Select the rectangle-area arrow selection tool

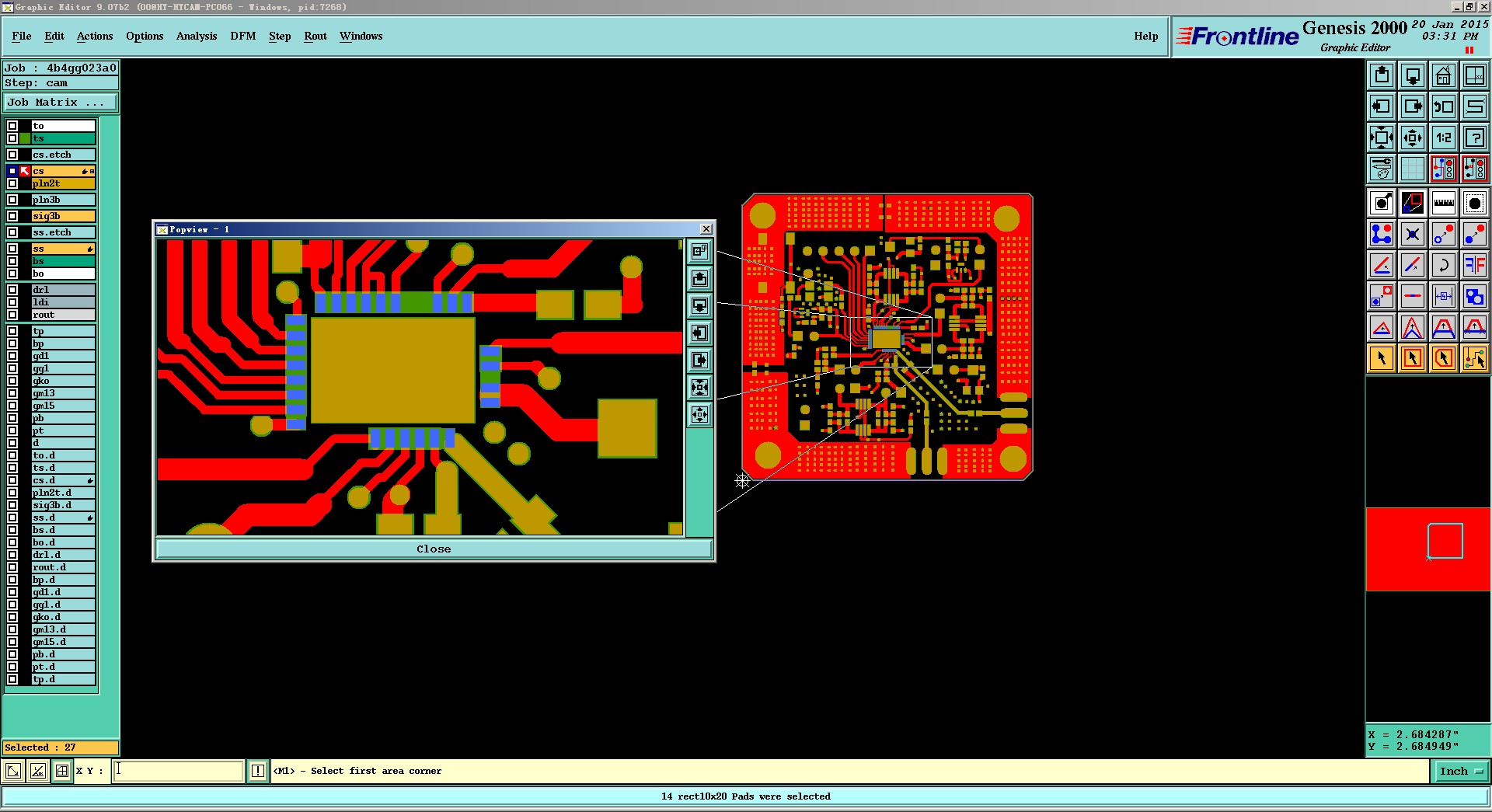[1413, 358]
